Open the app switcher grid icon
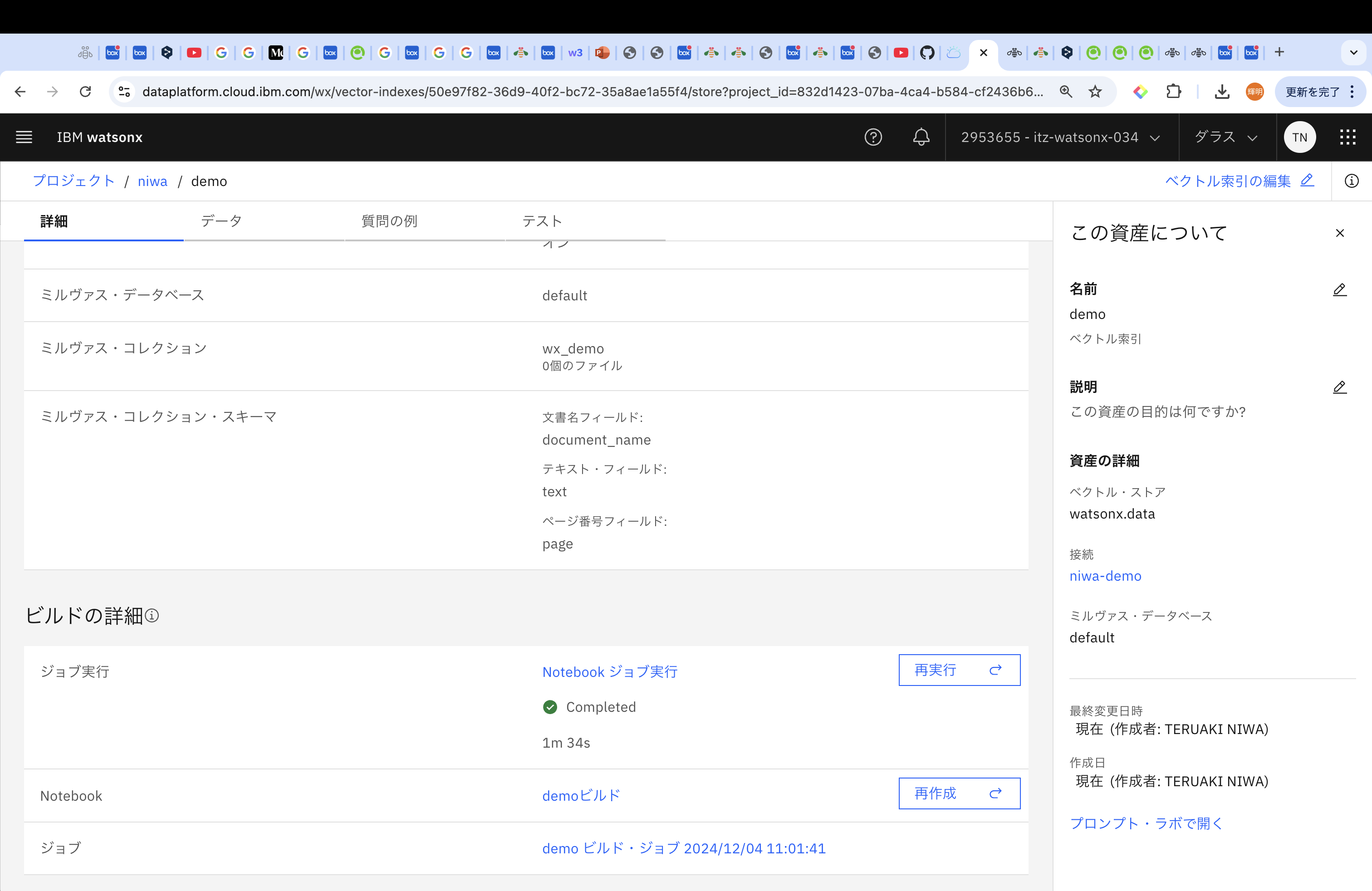Viewport: 1372px width, 891px height. point(1347,137)
